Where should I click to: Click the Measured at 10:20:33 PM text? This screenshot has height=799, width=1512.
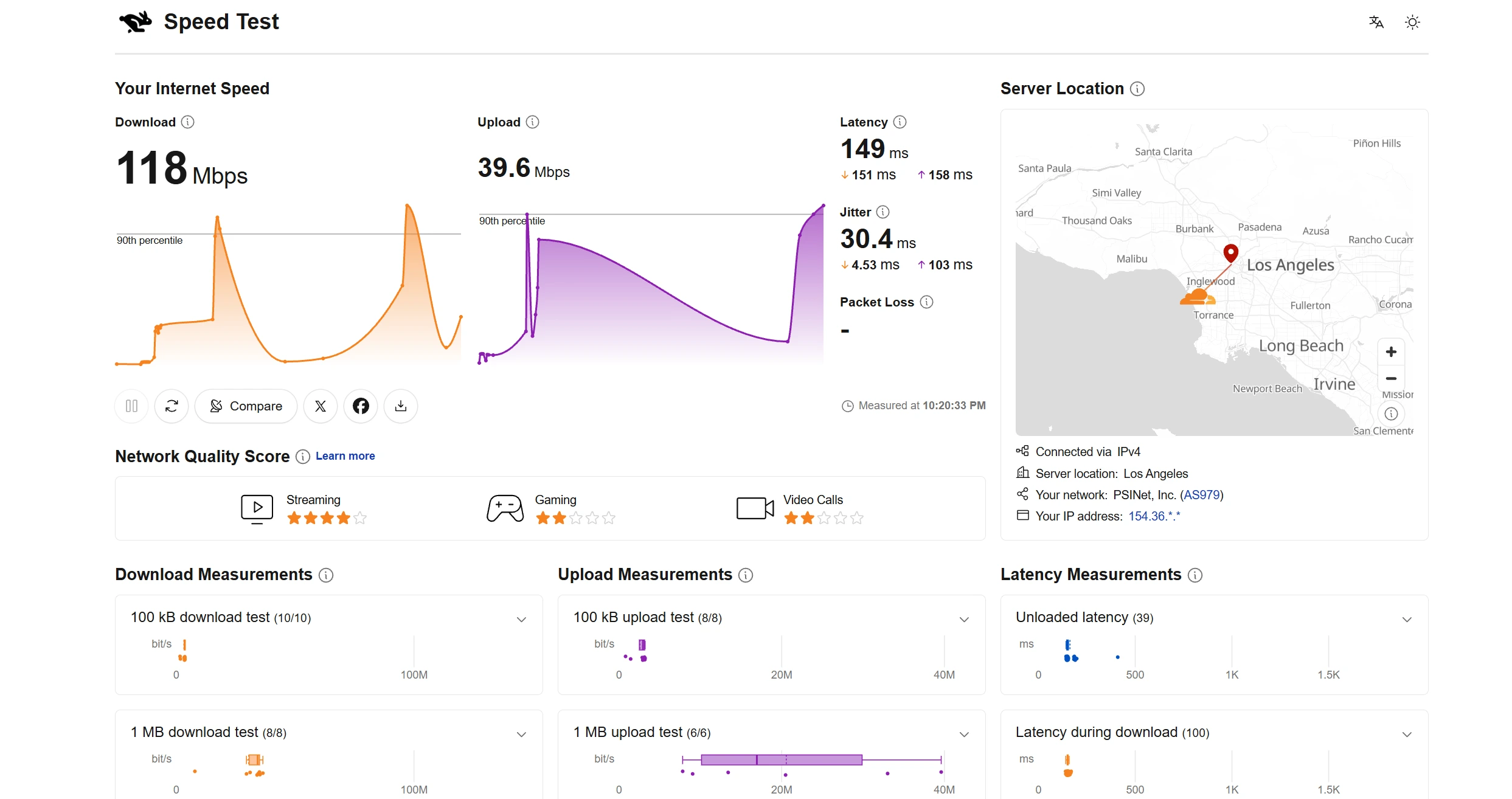tap(921, 406)
